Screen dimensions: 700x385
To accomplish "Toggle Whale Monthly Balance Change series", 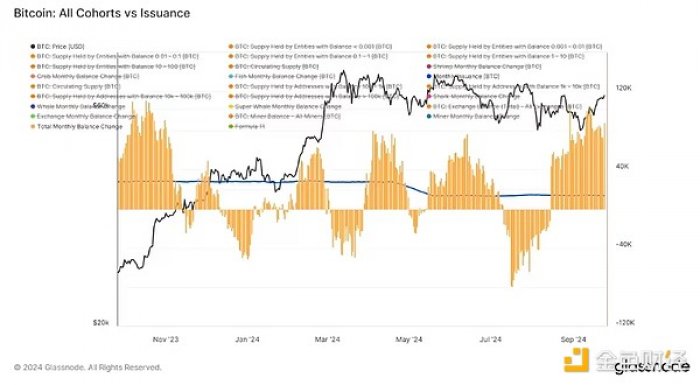I will pyautogui.click(x=81, y=107).
